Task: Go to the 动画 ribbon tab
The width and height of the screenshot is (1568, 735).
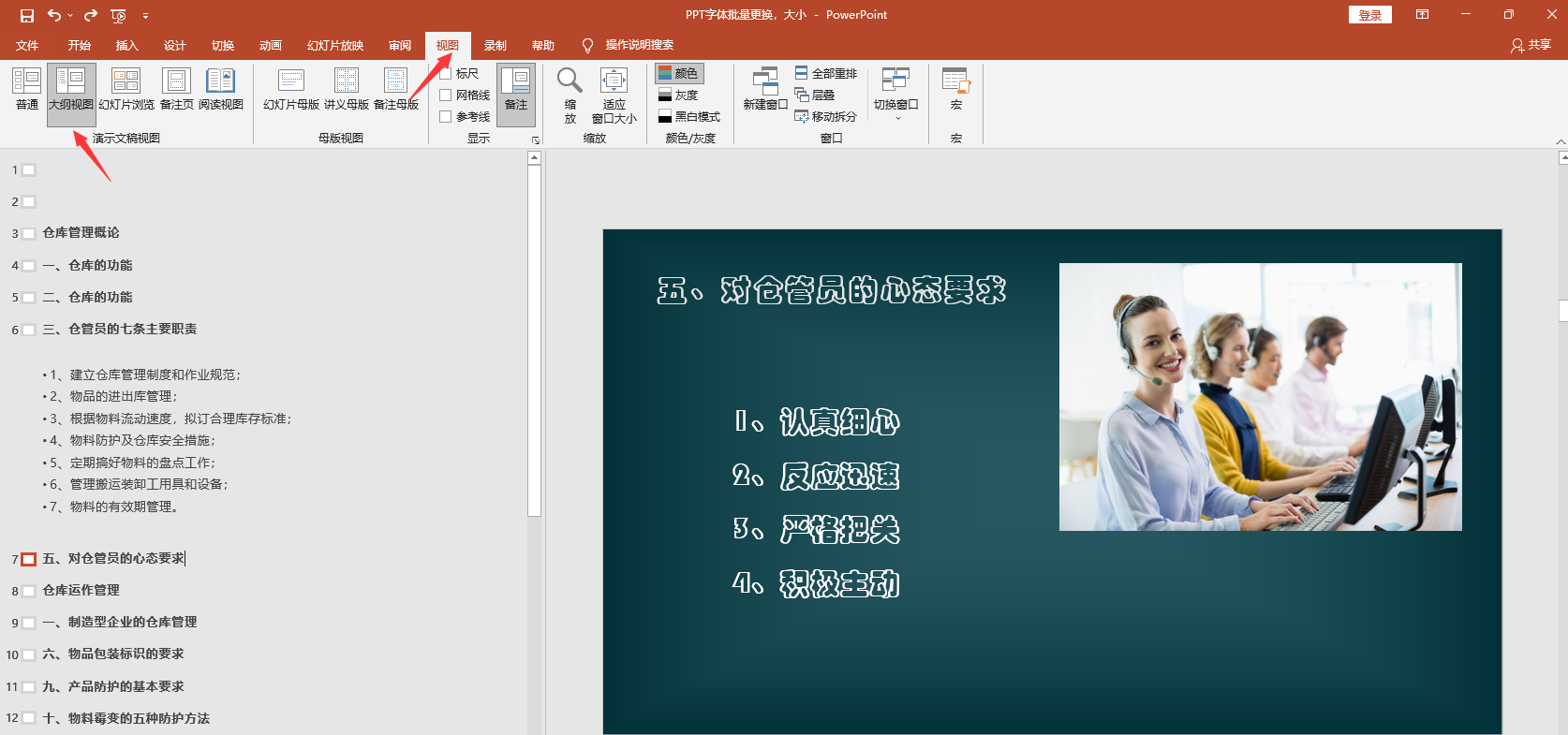Action: click(271, 45)
